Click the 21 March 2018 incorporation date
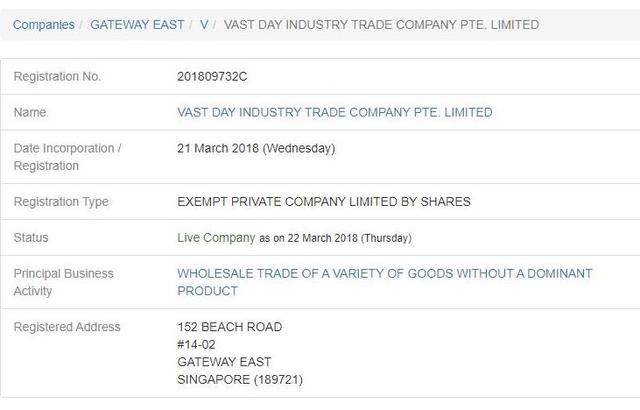This screenshot has height=410, width=640. point(256,148)
